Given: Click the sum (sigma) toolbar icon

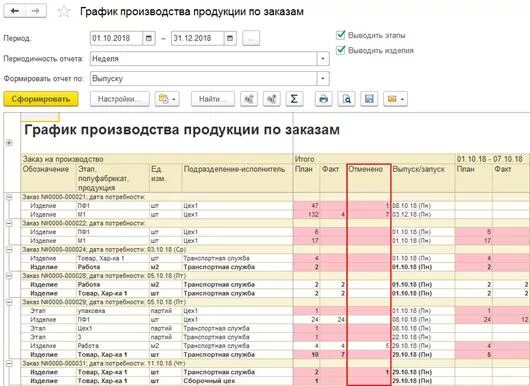Looking at the screenshot, I should tap(294, 99).
